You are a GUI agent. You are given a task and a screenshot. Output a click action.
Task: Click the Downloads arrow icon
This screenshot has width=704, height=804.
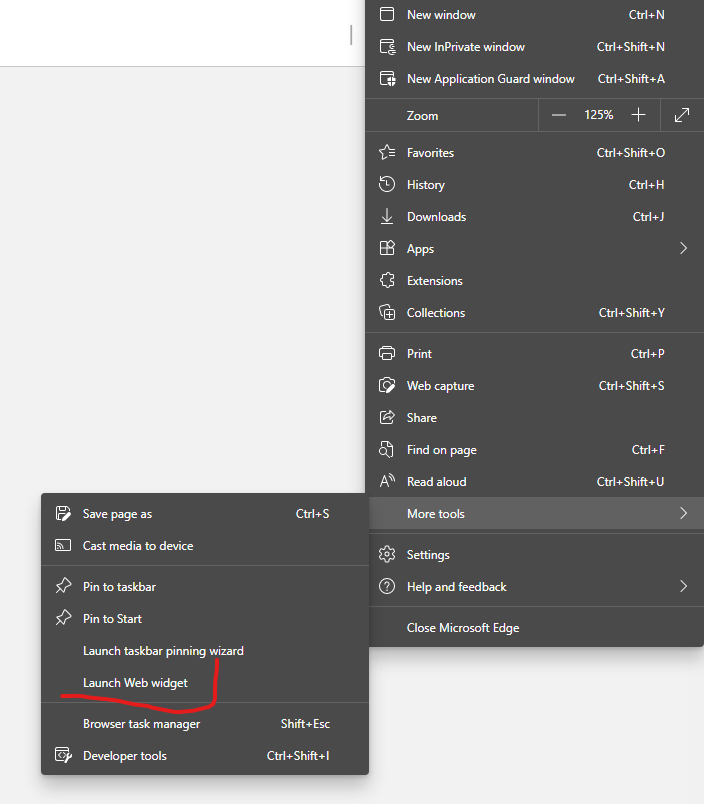pyautogui.click(x=387, y=216)
